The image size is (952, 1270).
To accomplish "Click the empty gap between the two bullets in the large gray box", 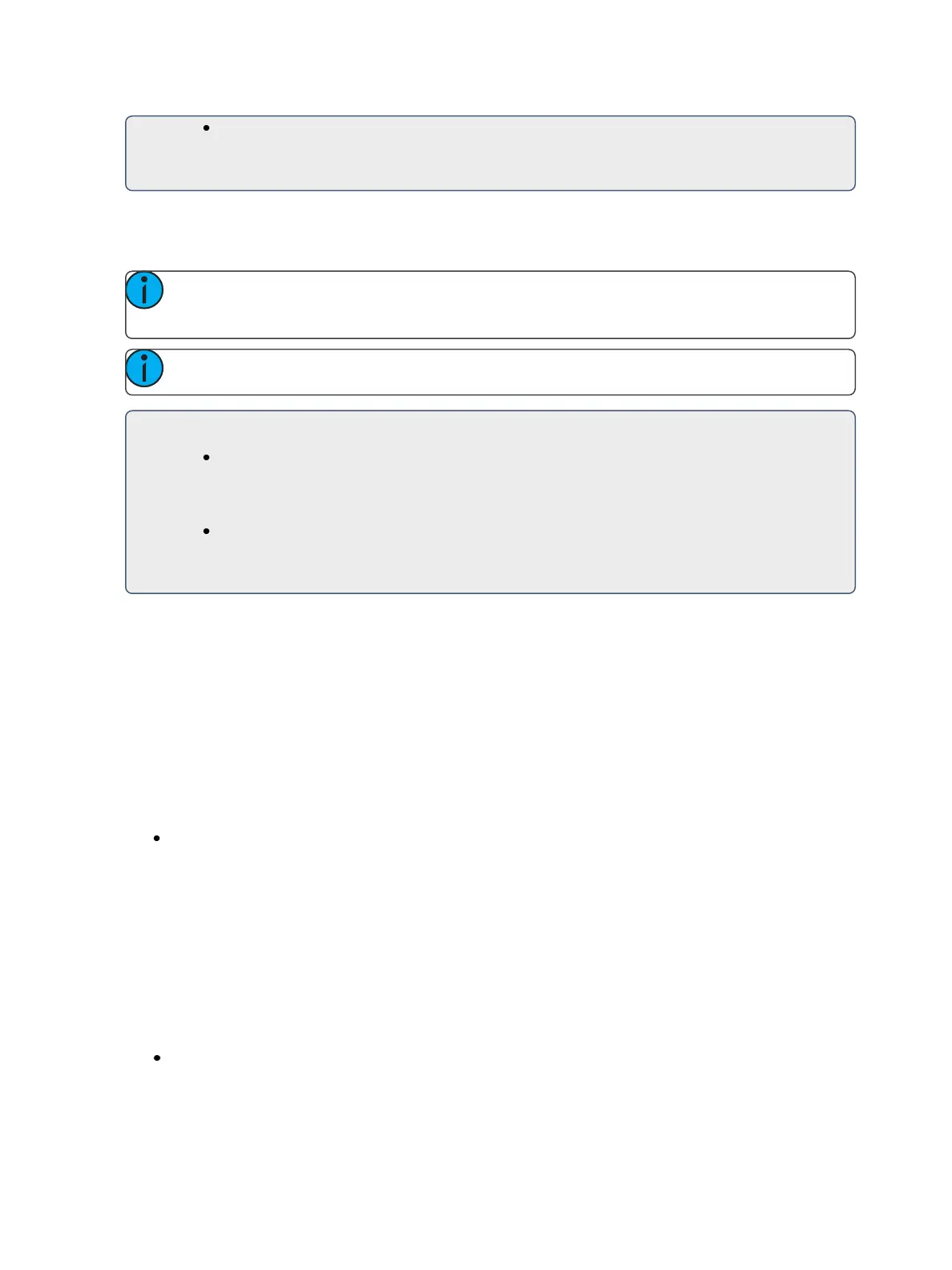I will (x=490, y=494).
